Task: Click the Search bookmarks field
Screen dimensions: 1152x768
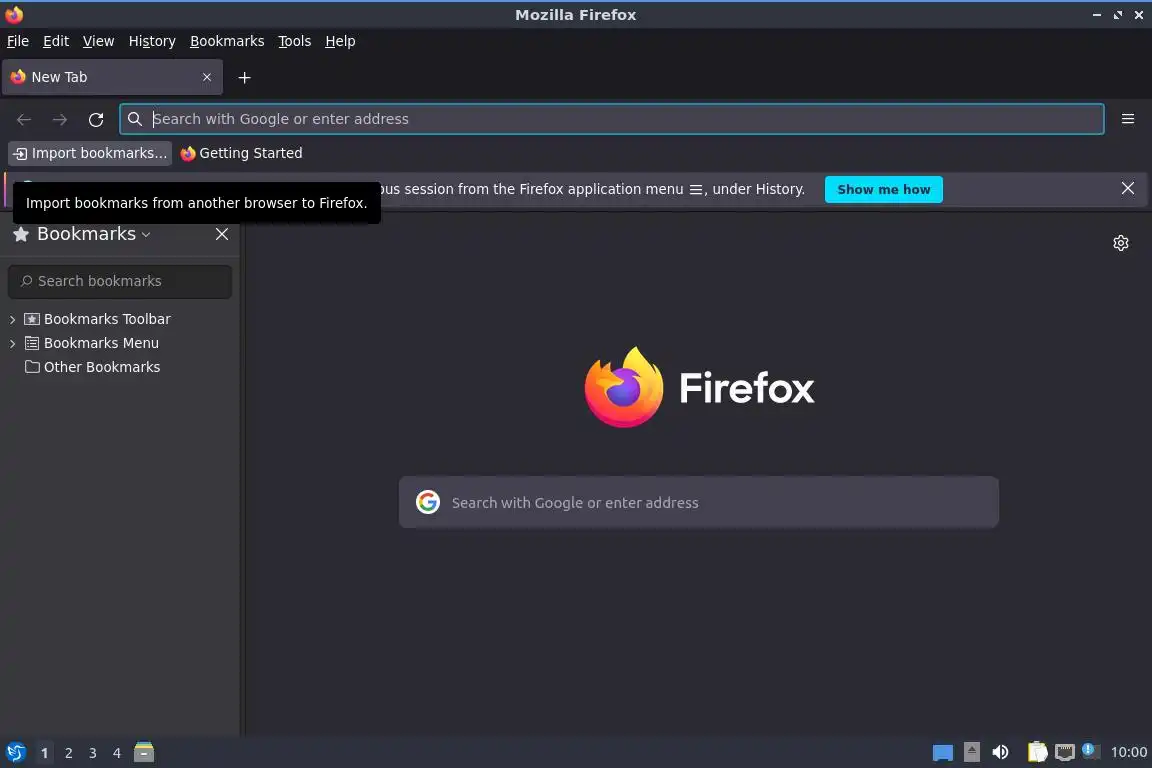Action: [x=120, y=281]
